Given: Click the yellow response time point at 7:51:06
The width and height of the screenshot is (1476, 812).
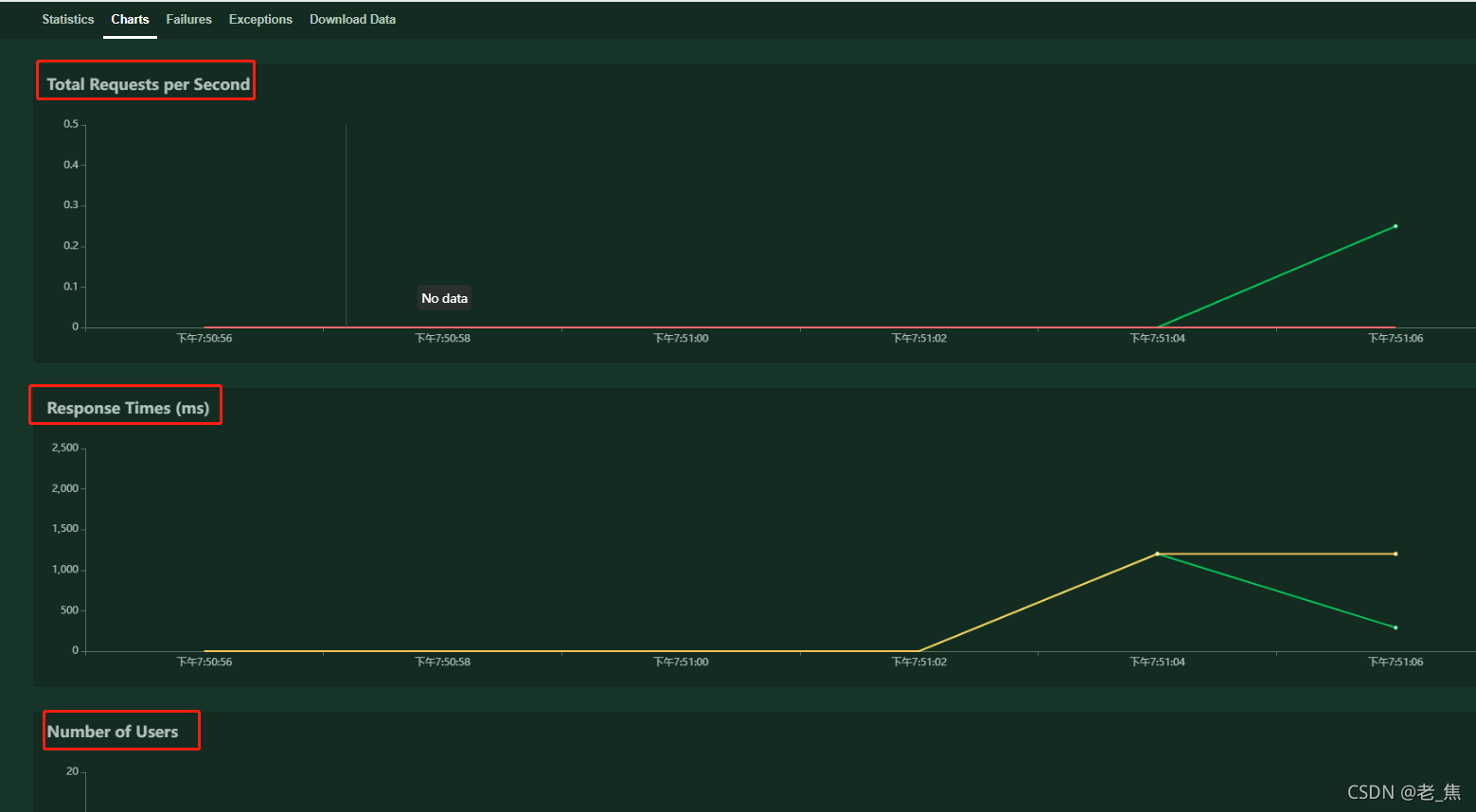Looking at the screenshot, I should [1396, 554].
